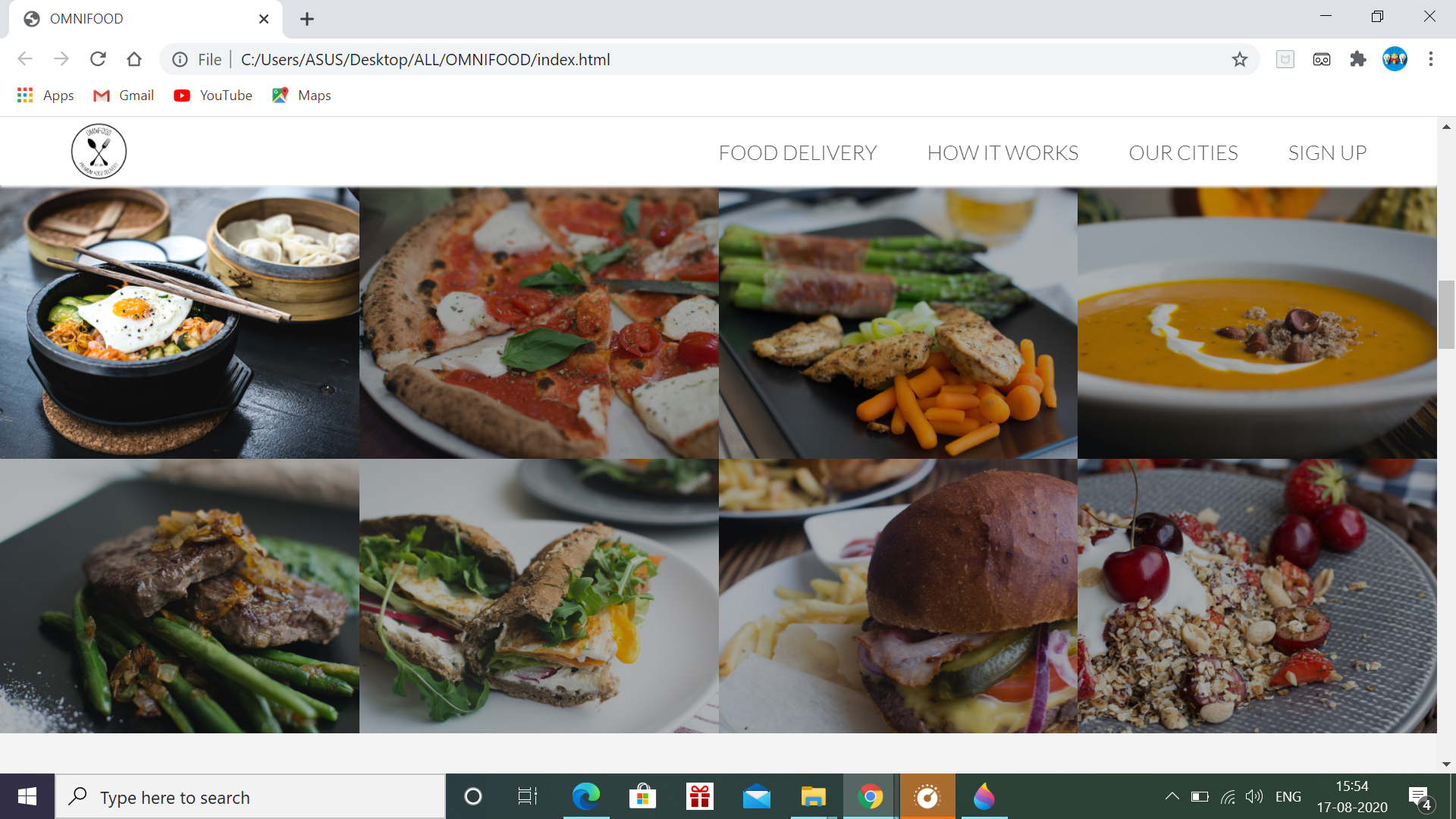1456x819 pixels.
Task: Click HOW IT WORKS in the navigation
Action: (x=1003, y=152)
